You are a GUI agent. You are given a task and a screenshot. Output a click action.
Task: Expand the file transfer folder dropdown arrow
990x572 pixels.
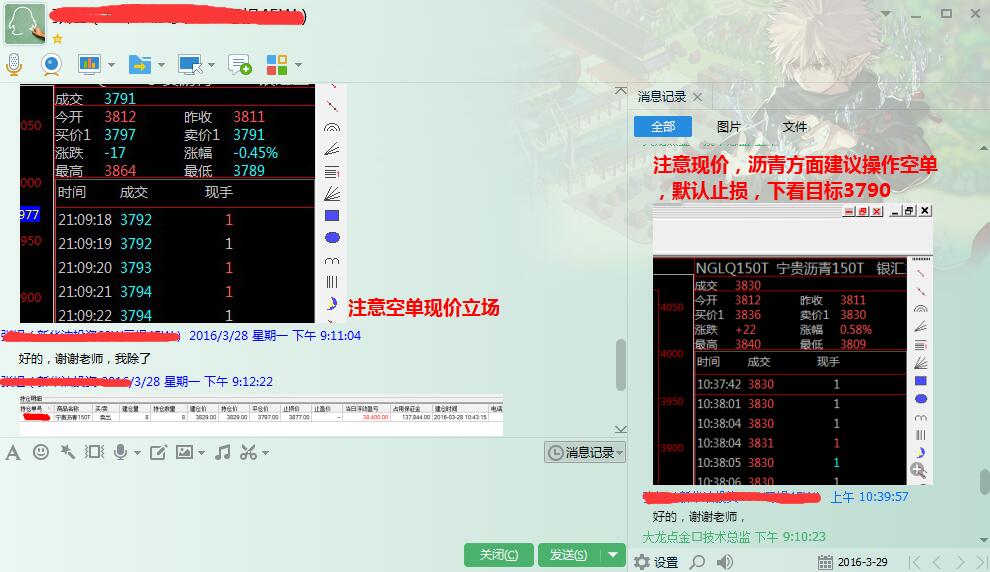161,66
